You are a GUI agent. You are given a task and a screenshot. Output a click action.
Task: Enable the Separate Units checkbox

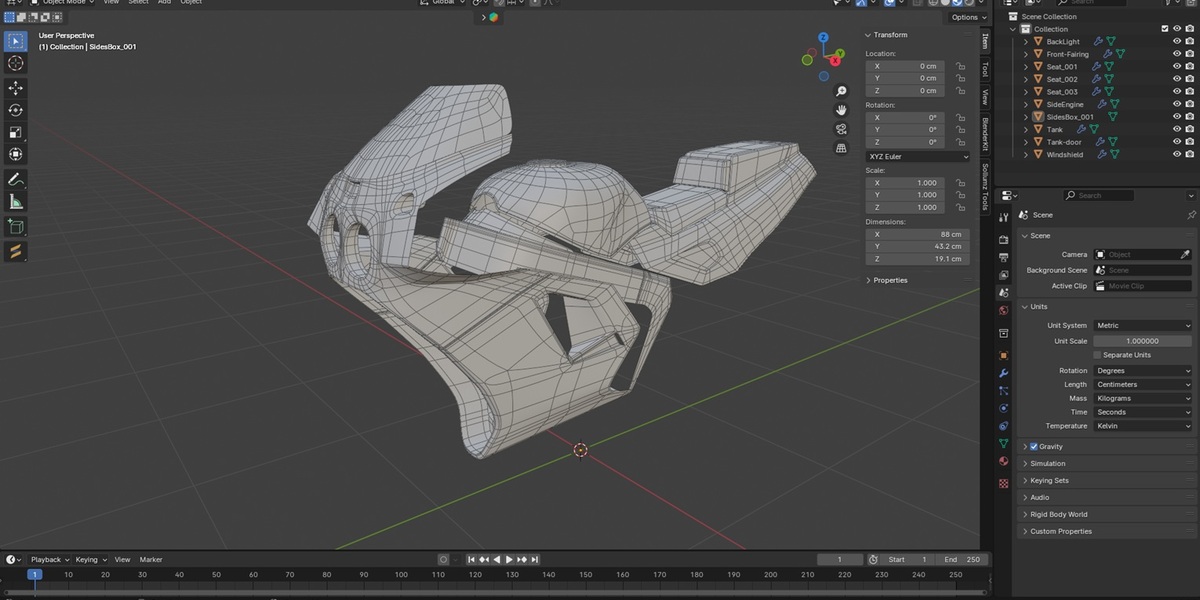coord(1097,355)
